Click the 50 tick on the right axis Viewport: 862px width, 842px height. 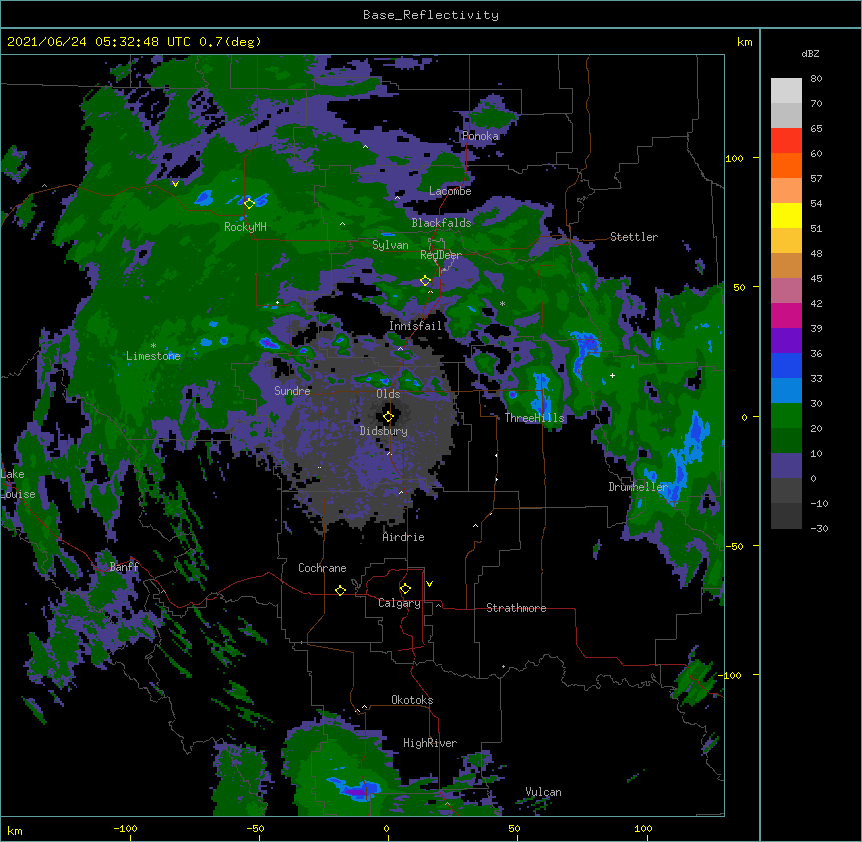pyautogui.click(x=739, y=287)
